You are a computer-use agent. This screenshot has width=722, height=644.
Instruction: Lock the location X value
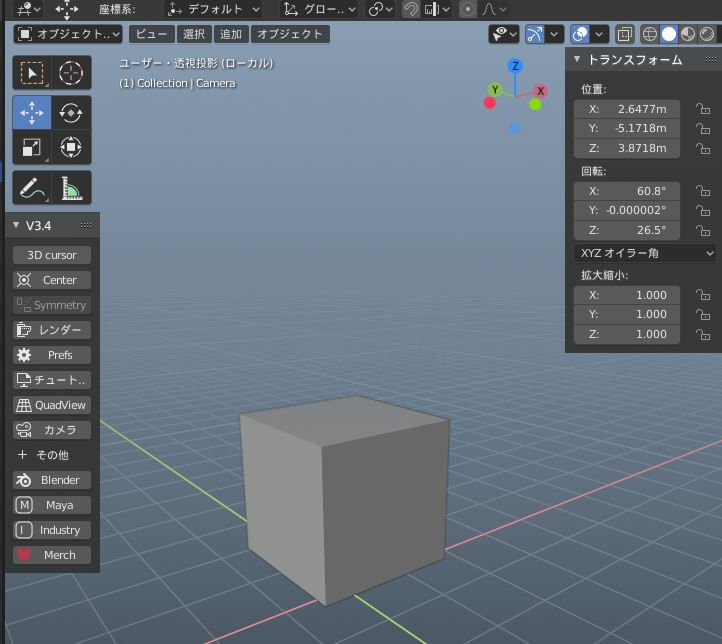(x=703, y=109)
